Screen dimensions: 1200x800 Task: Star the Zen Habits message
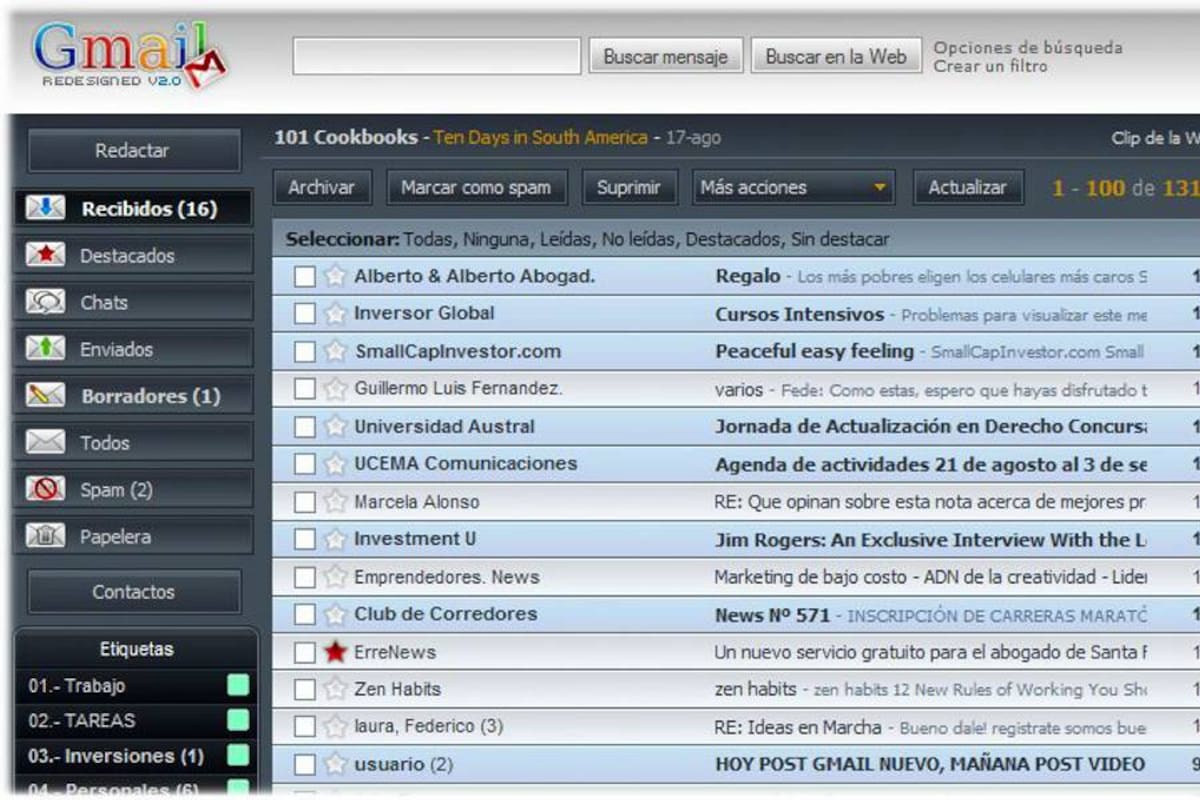pos(335,689)
